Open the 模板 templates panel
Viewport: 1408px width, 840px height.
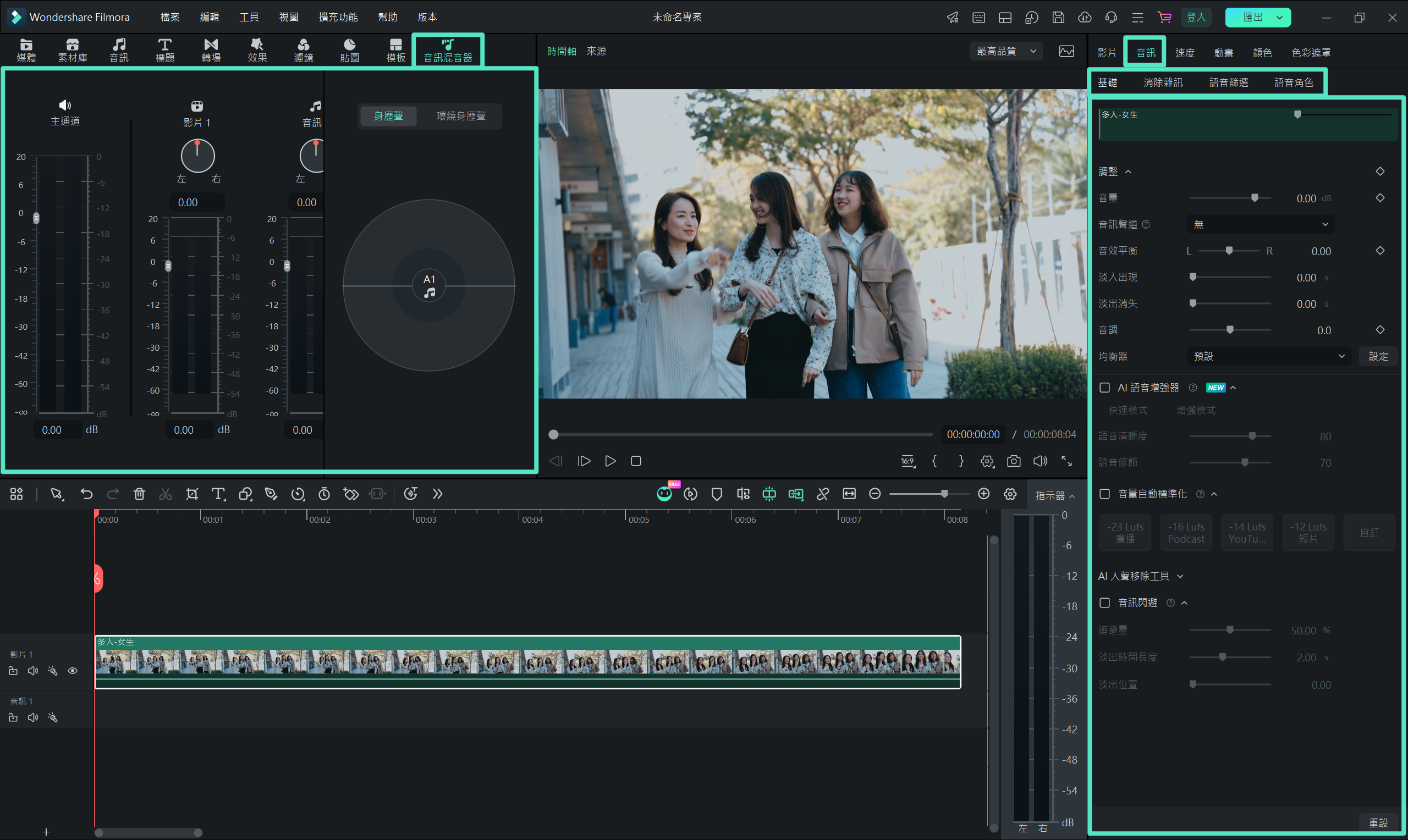coord(396,51)
